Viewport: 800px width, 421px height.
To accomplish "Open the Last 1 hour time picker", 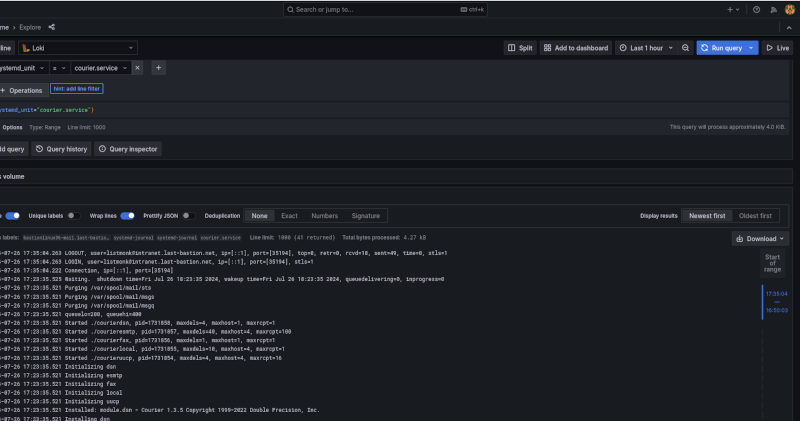I will point(645,48).
